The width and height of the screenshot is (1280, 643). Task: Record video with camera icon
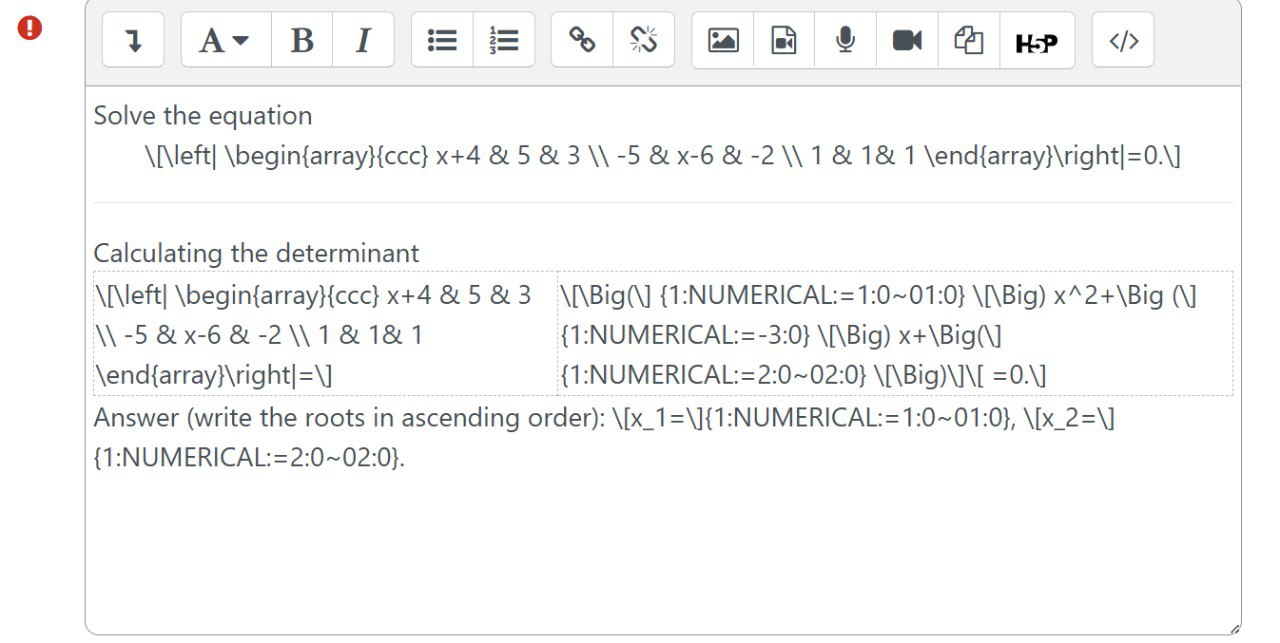coord(907,40)
